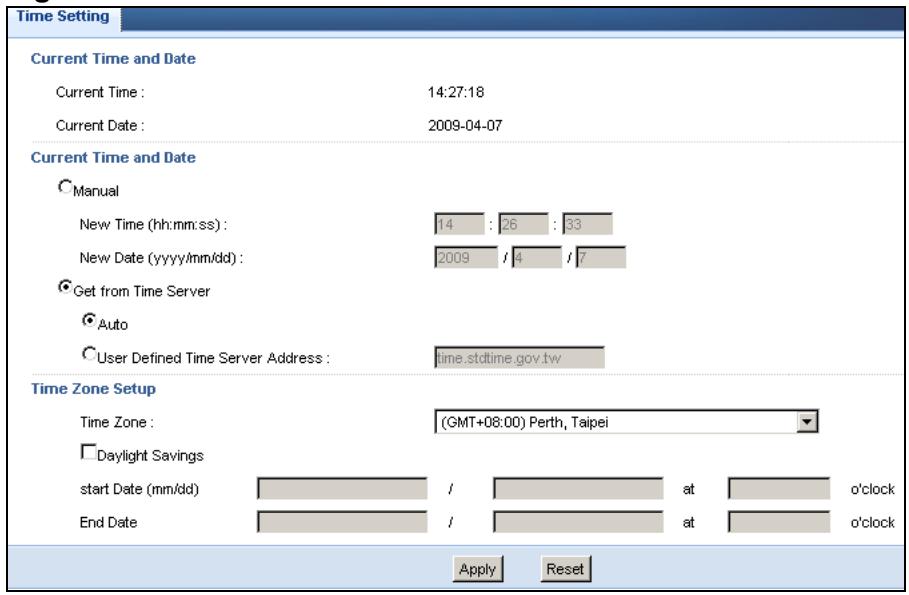The width and height of the screenshot is (909, 595).
Task: Select the Manual radio button
Action: click(x=65, y=187)
